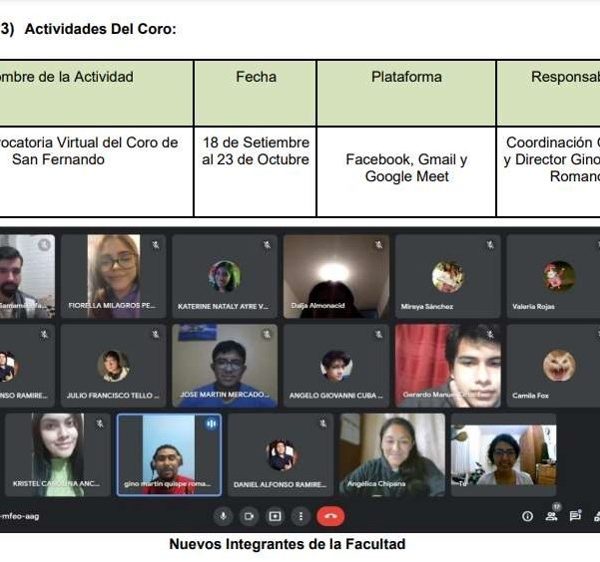This screenshot has width=600, height=562.
Task: Open the three-dot more options menu
Action: (x=301, y=516)
